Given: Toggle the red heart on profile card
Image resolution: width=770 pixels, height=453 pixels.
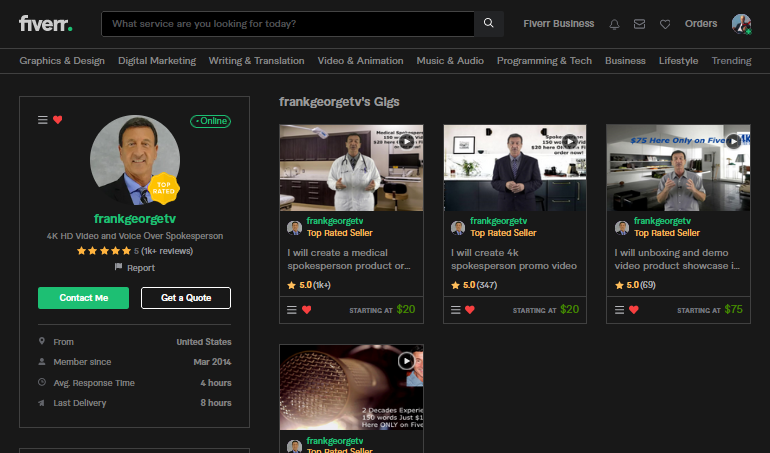Looking at the screenshot, I should [x=57, y=119].
